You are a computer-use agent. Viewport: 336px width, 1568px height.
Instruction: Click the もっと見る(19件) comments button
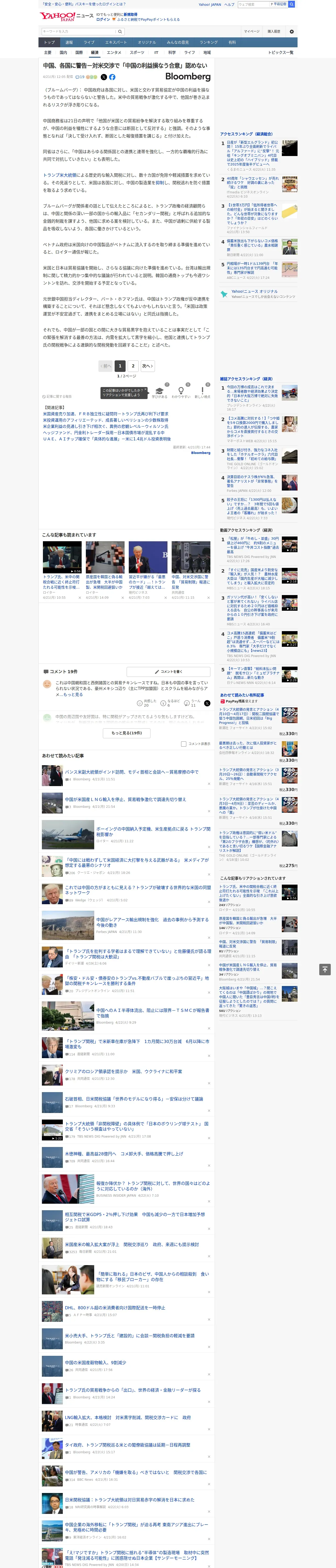127,733
